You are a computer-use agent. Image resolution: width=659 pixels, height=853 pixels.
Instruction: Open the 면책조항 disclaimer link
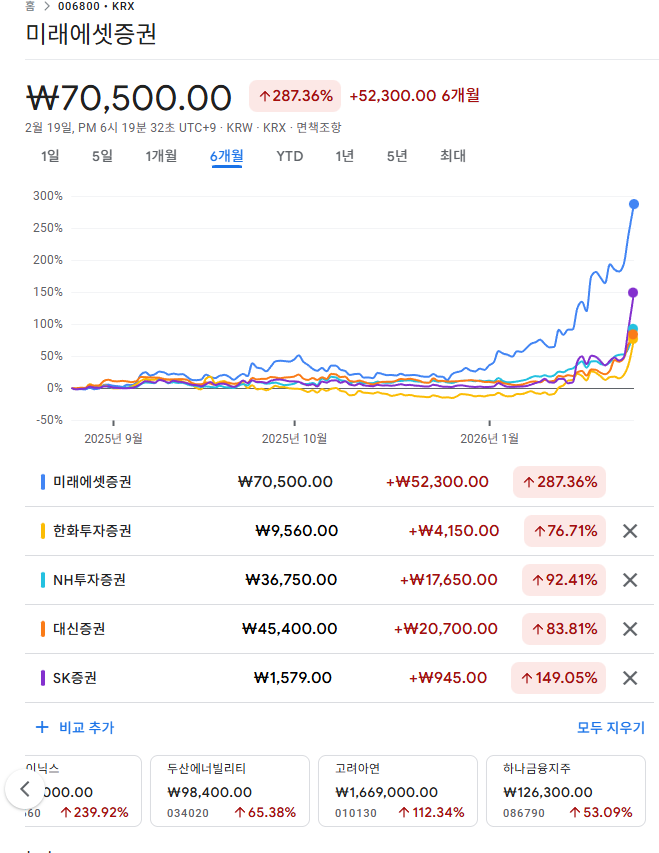coord(319,127)
